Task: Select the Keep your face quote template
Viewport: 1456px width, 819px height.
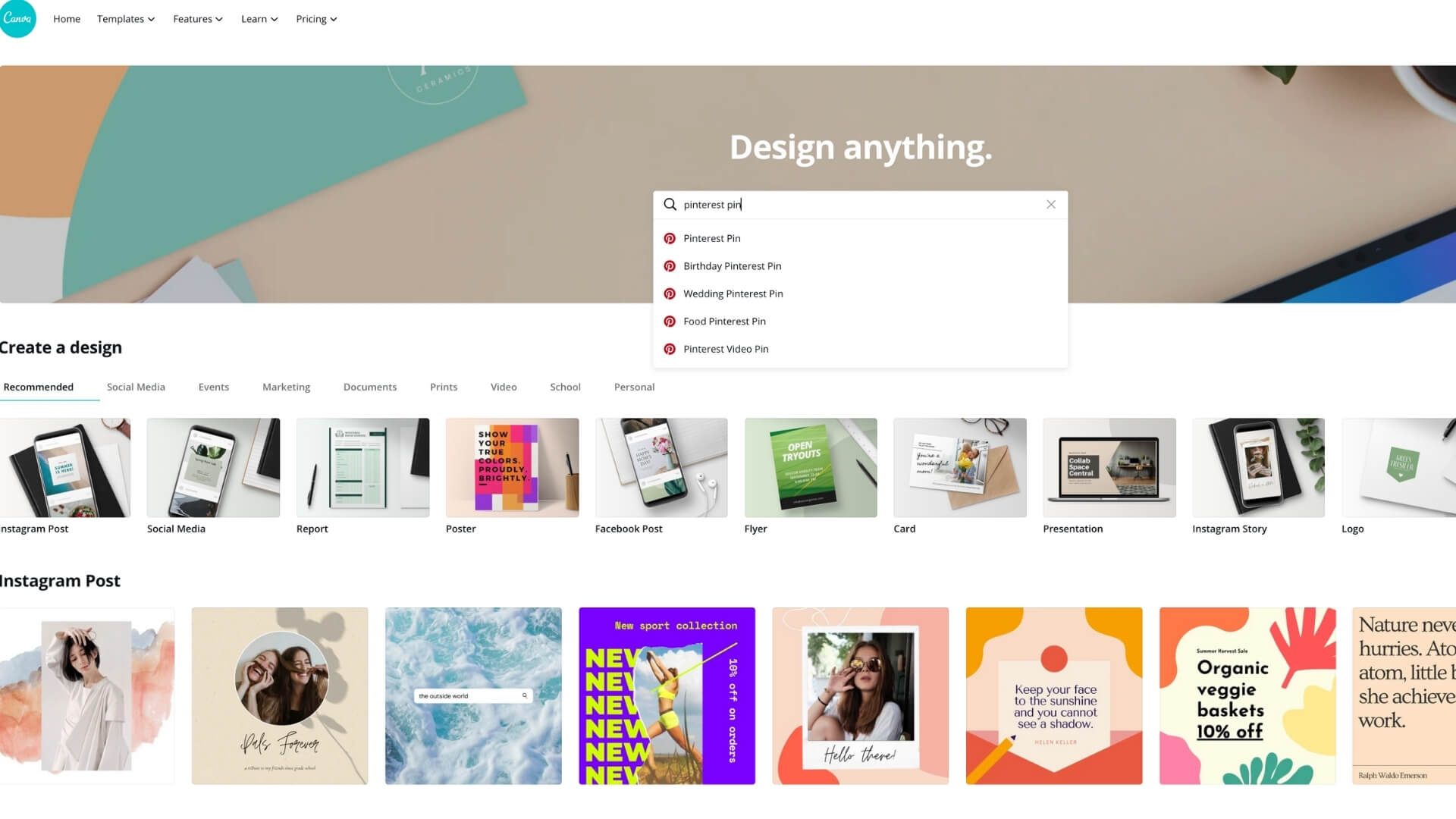Action: click(x=1054, y=696)
